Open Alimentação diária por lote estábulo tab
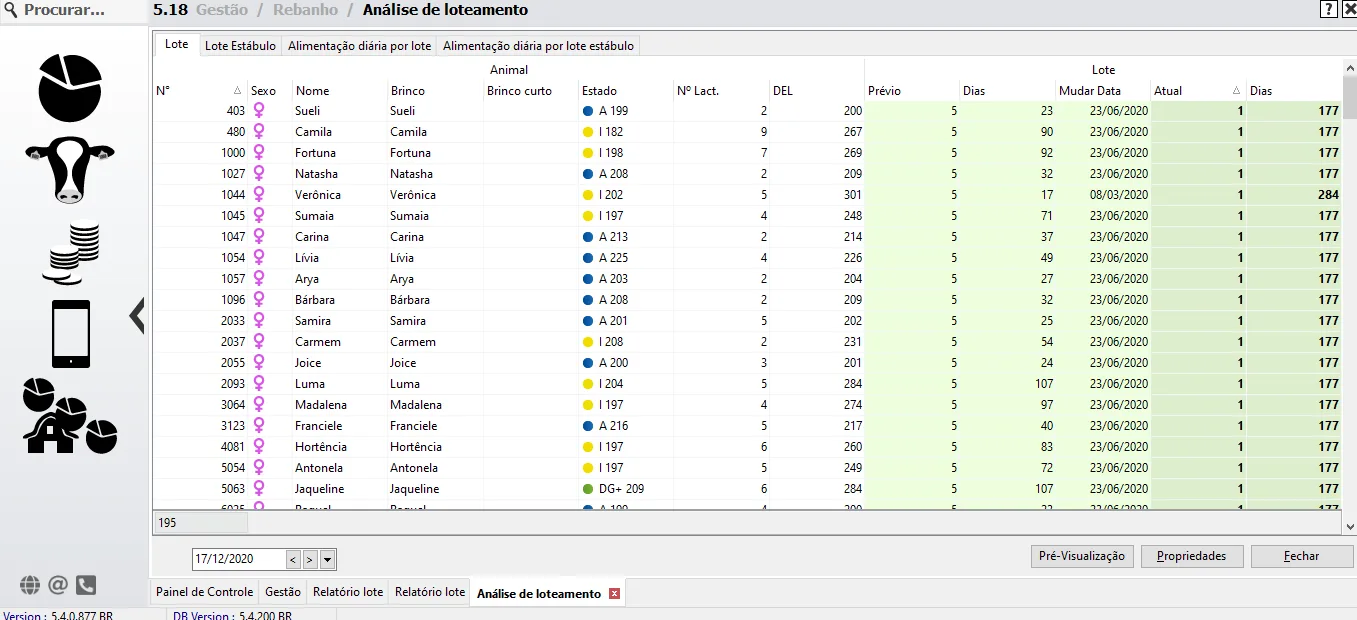This screenshot has width=1357, height=620. (538, 46)
